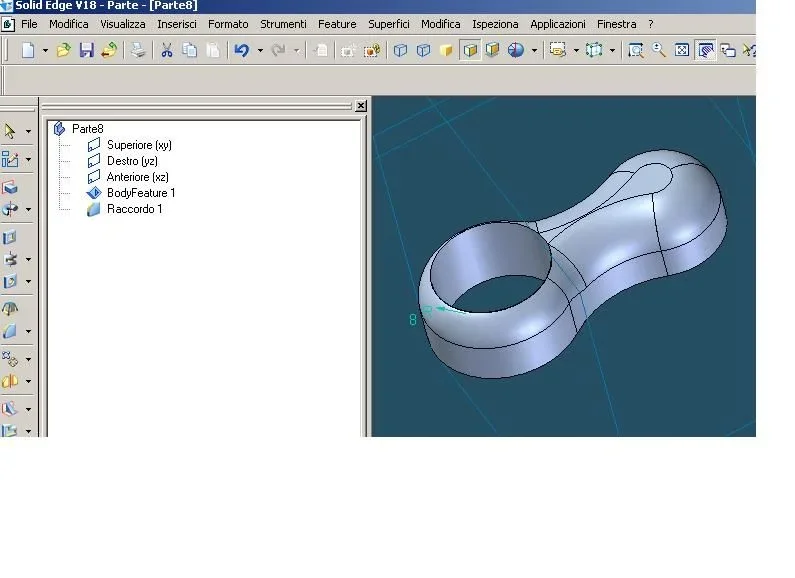Select the Superiore (xy) reference plane
The height and width of the screenshot is (578, 795).
pos(139,145)
